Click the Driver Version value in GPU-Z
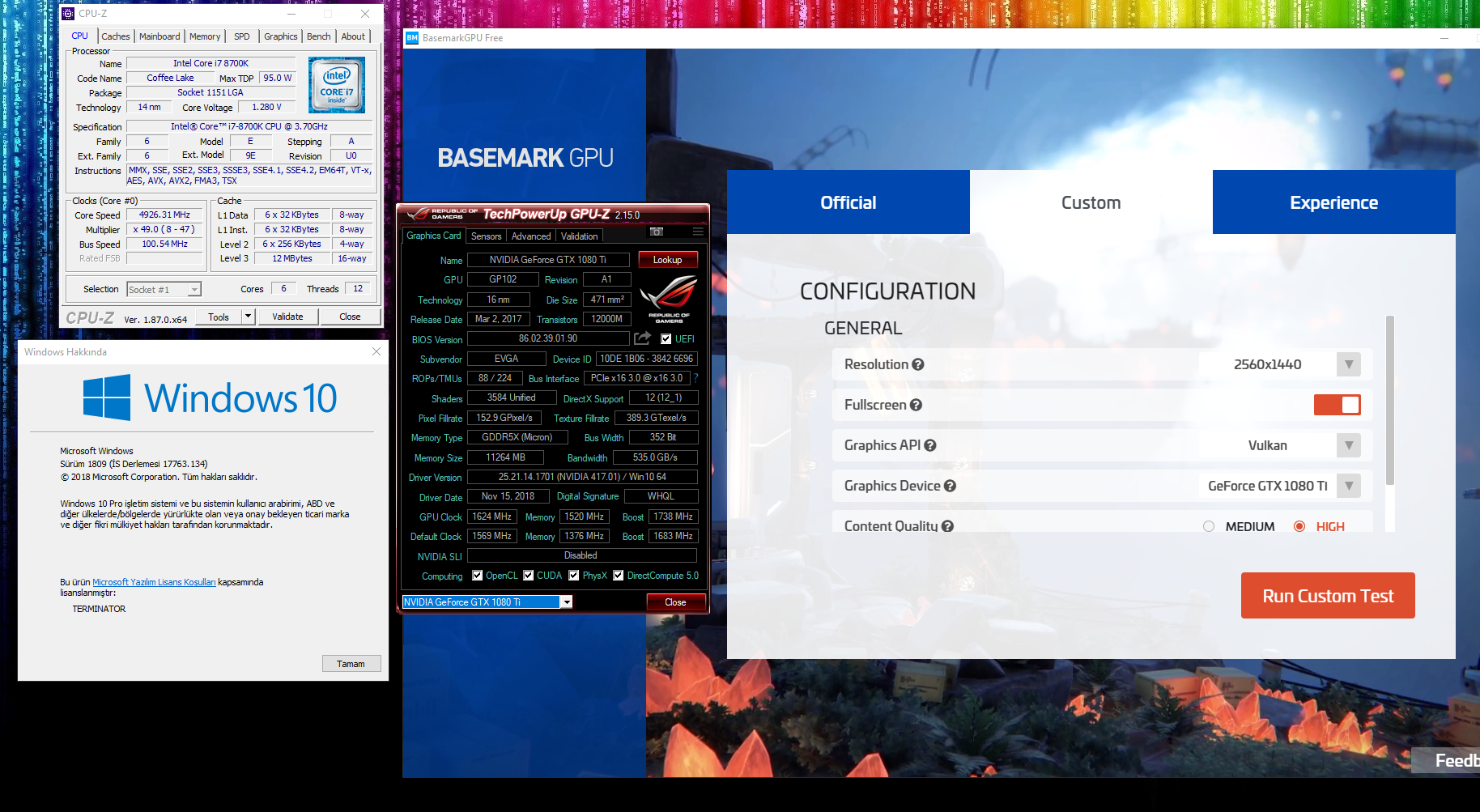Screen dimensions: 1480x812 (x=582, y=477)
